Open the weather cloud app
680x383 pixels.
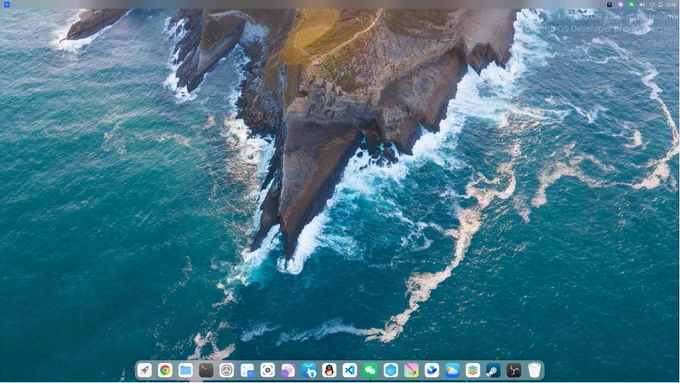click(452, 370)
